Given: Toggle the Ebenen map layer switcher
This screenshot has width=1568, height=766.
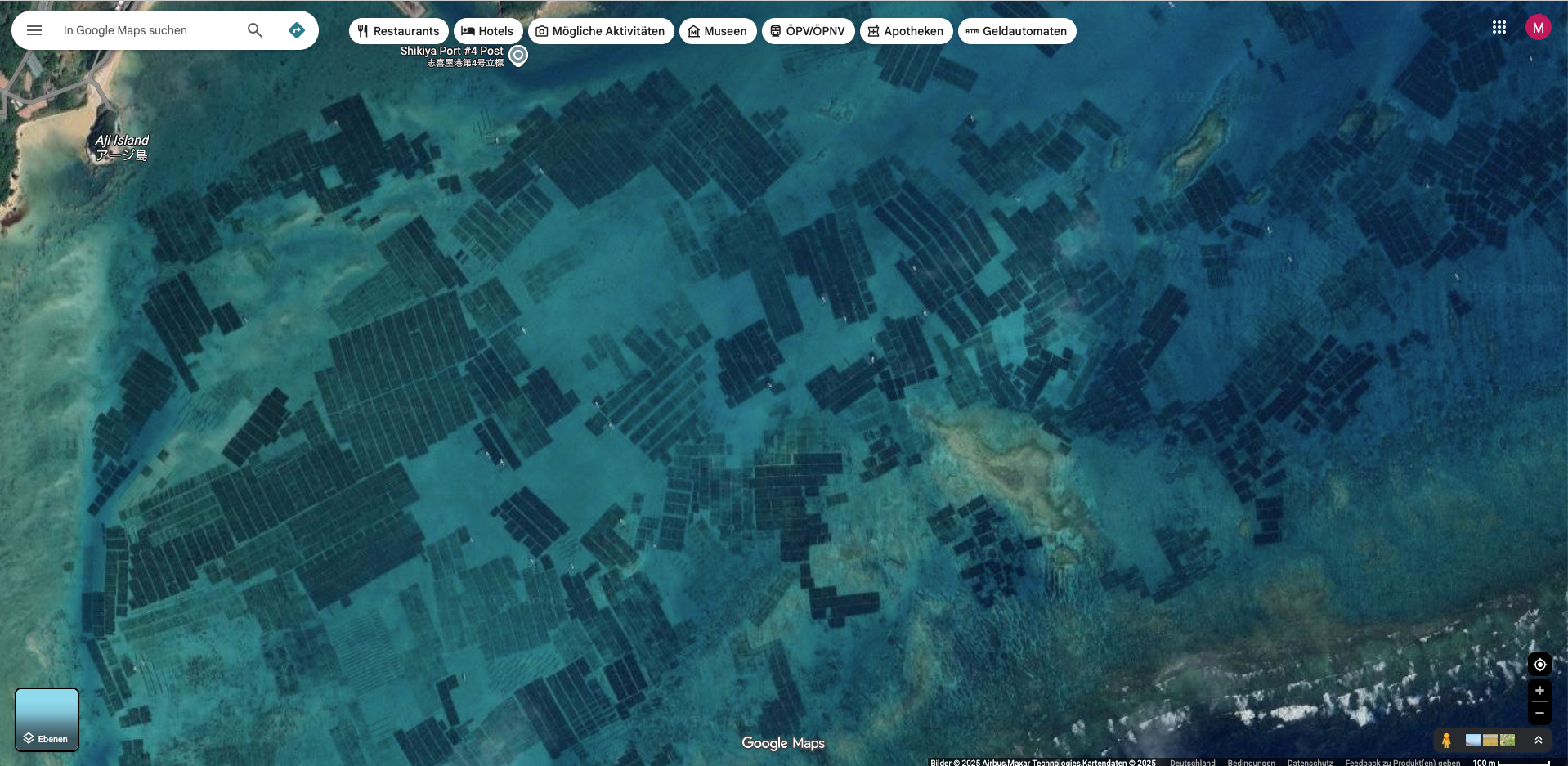Looking at the screenshot, I should coord(47,719).
